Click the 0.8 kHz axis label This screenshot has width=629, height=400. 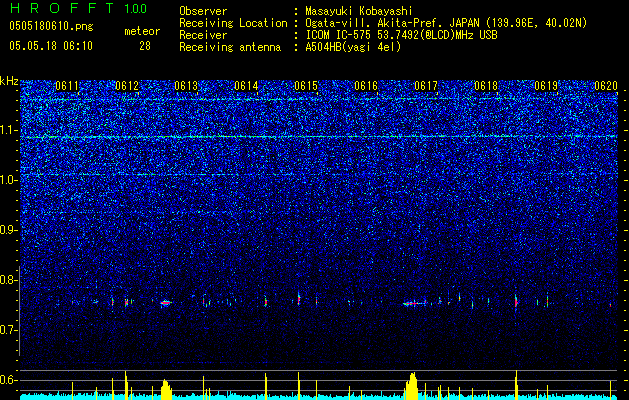[x=9, y=280]
